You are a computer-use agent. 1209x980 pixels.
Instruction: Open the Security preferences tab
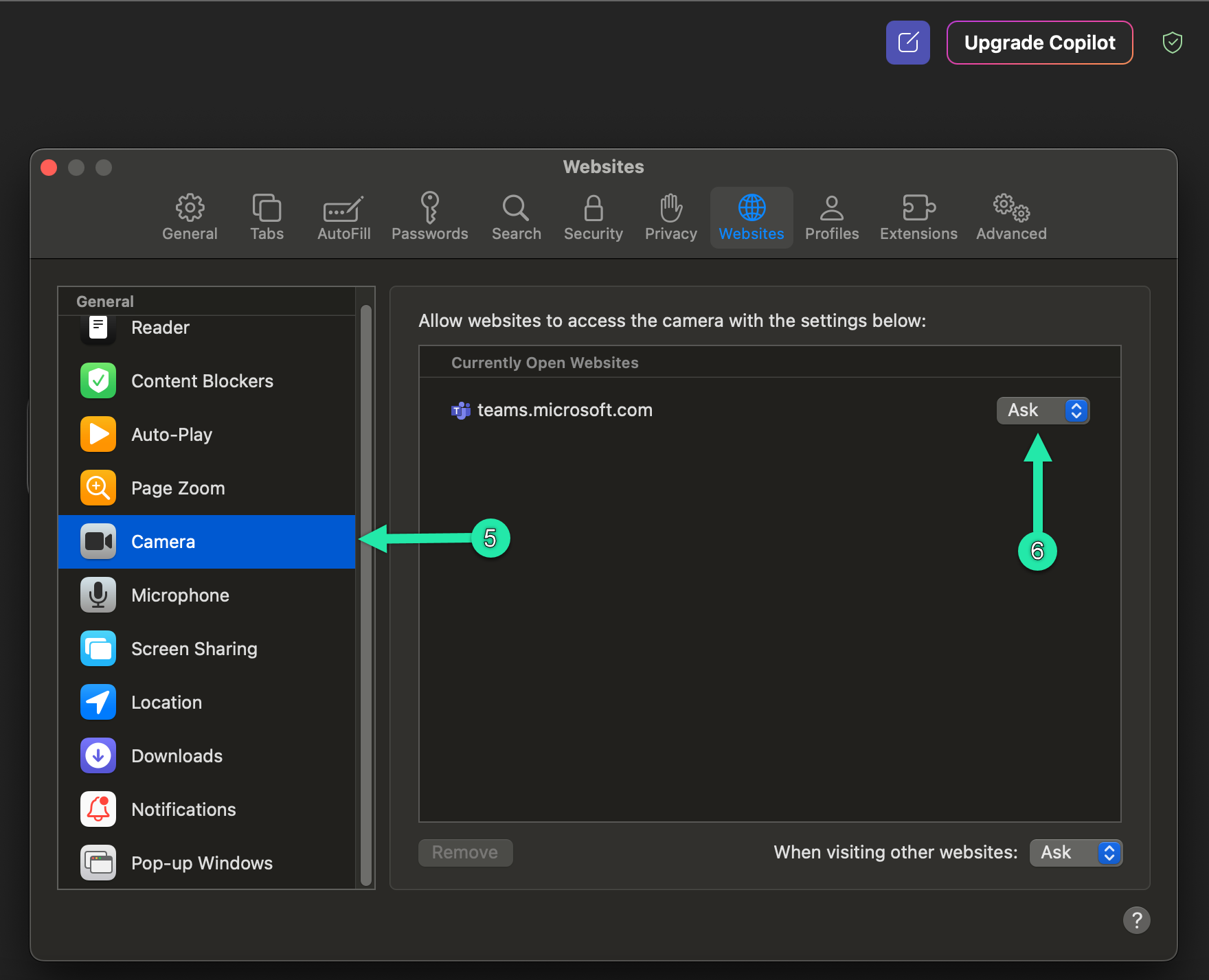(593, 217)
